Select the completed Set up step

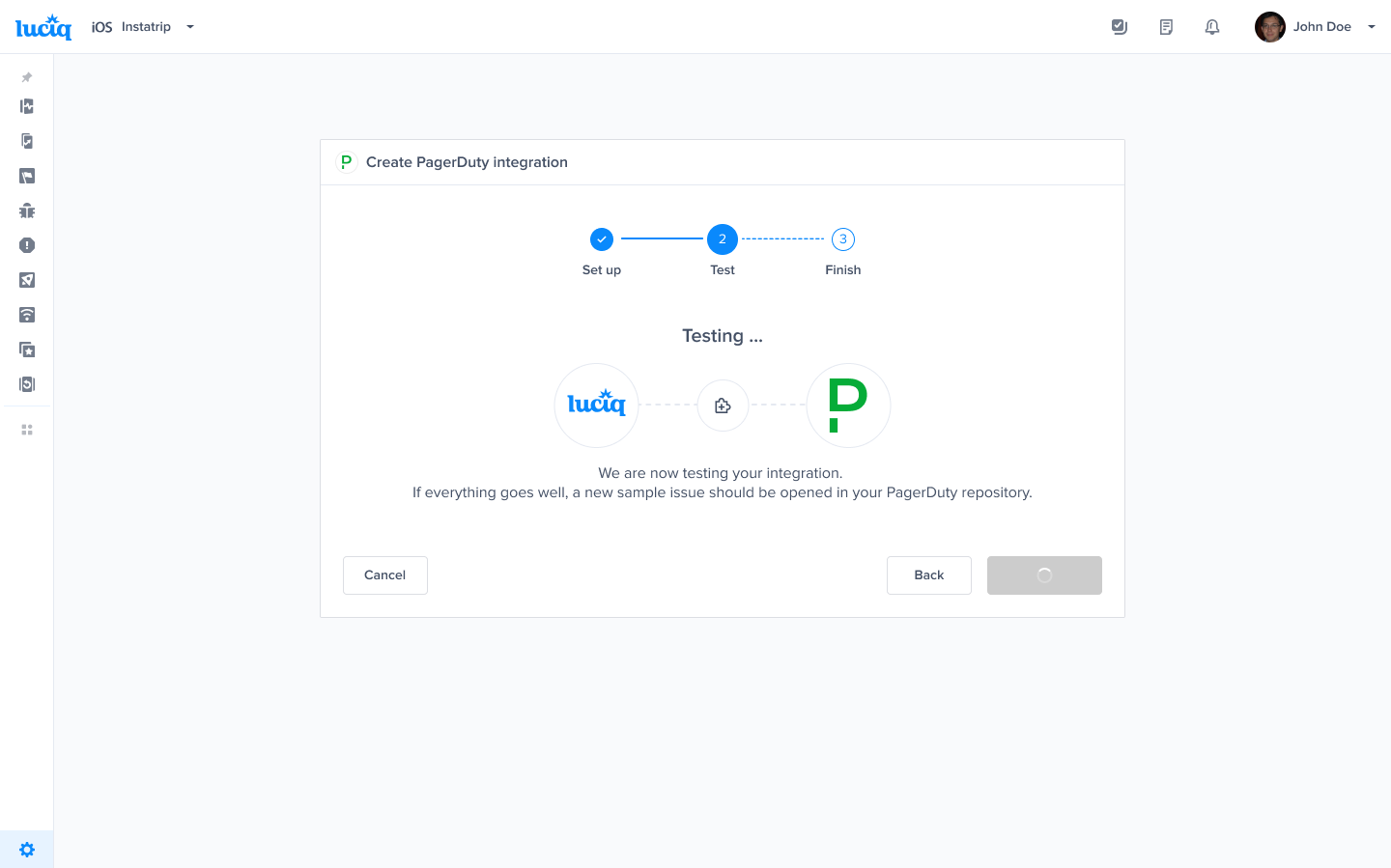coord(602,239)
